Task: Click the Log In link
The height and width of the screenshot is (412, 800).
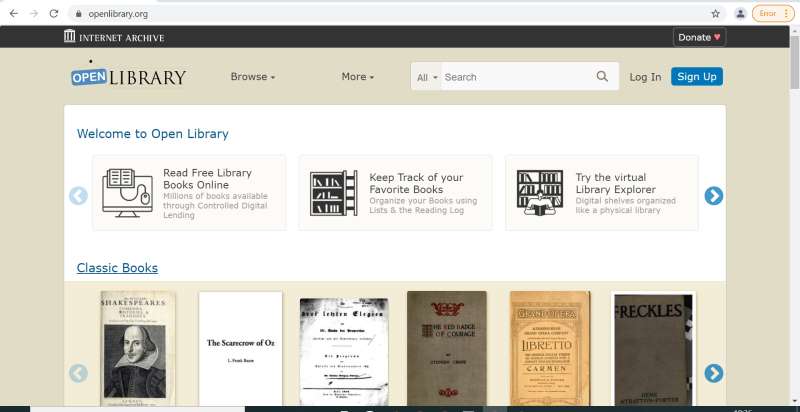Action: click(x=645, y=77)
